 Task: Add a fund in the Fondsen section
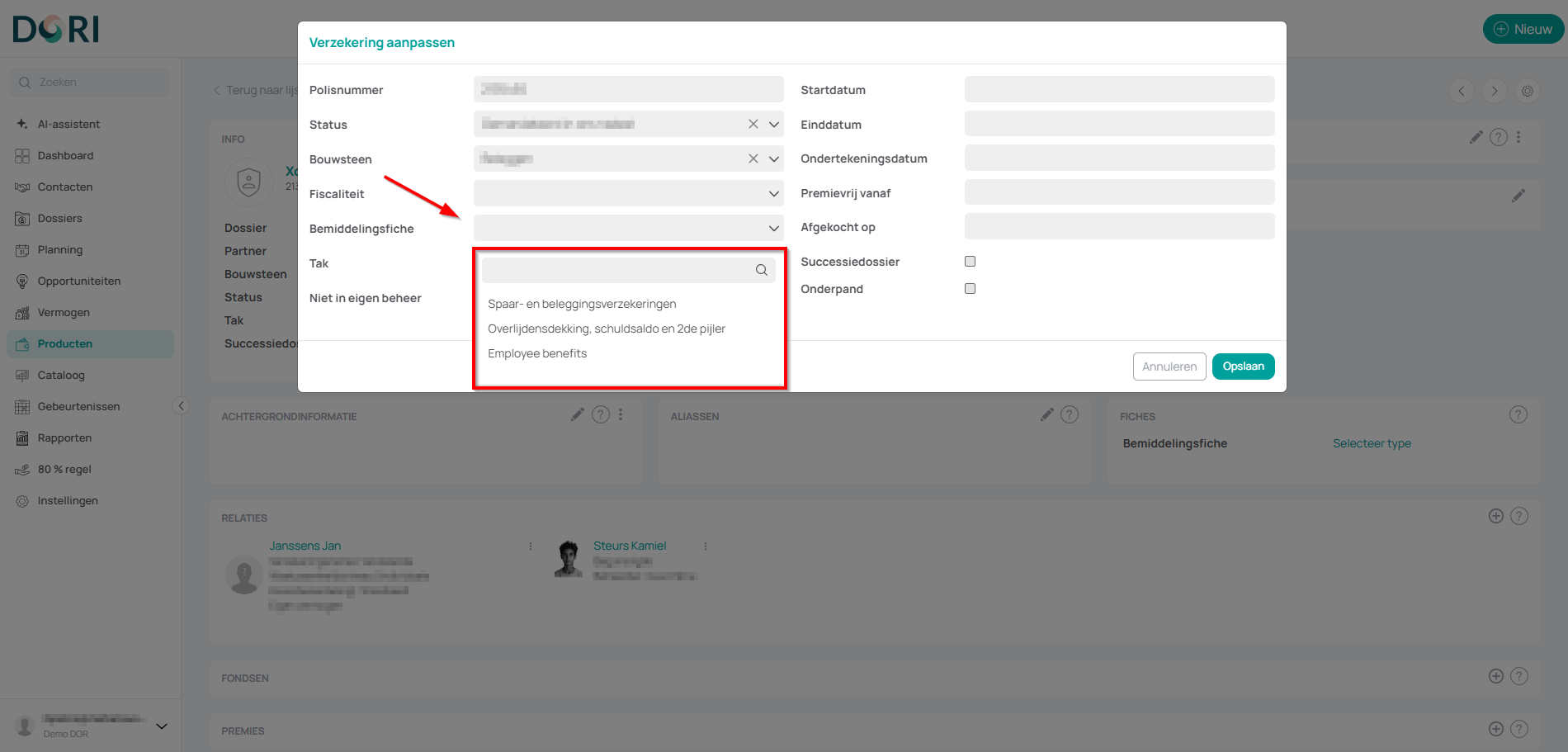(1495, 676)
